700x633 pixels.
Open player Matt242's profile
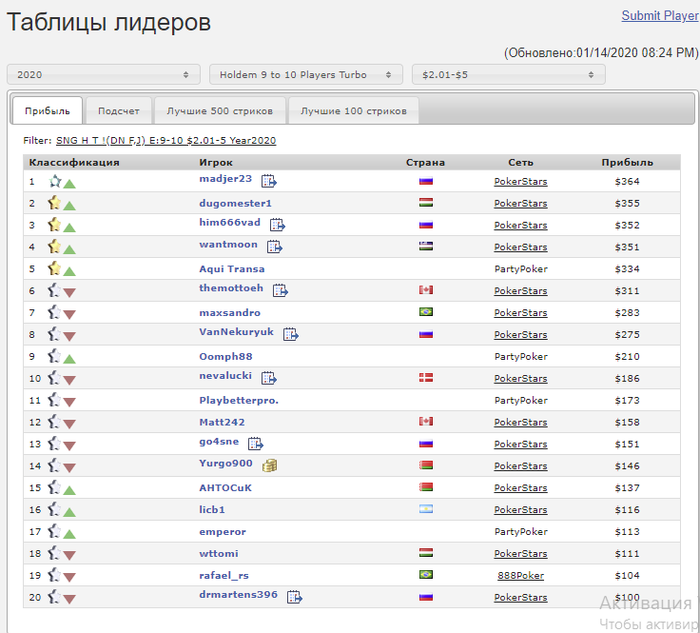[222, 422]
